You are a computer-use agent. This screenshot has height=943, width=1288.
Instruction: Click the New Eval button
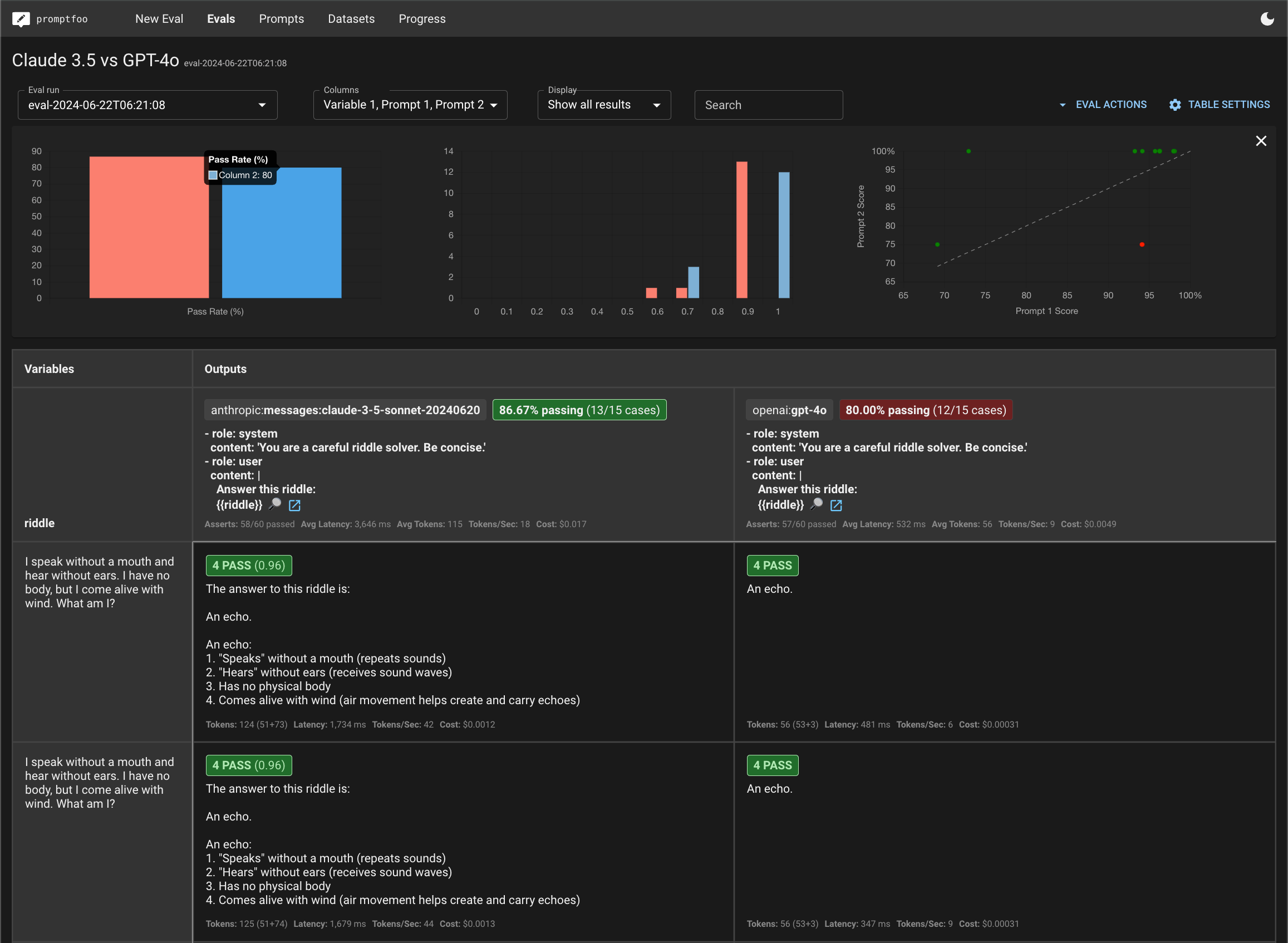[x=159, y=18]
